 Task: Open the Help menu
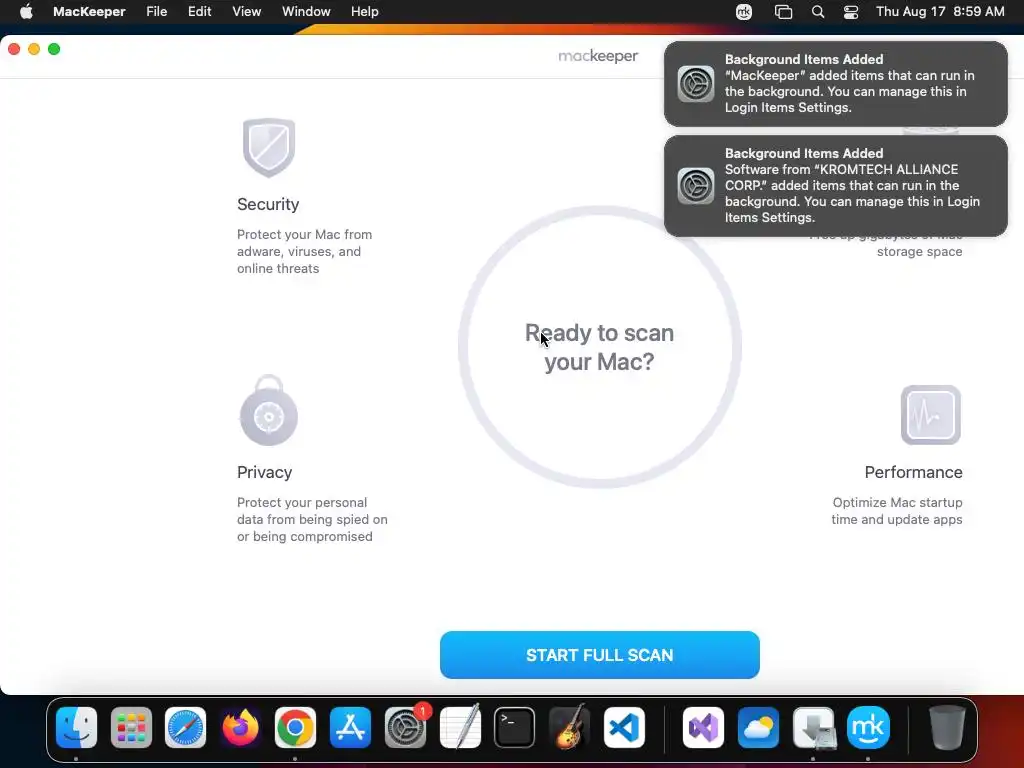pos(364,12)
